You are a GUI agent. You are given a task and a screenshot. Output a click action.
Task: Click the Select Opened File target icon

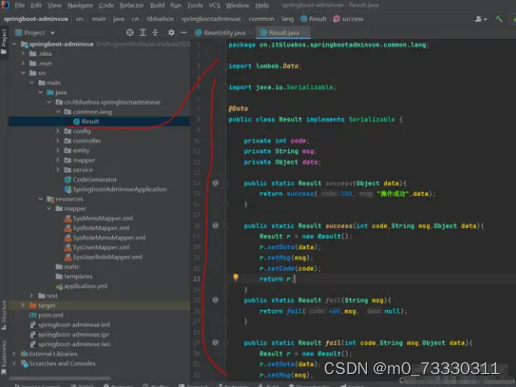pyautogui.click(x=130, y=32)
